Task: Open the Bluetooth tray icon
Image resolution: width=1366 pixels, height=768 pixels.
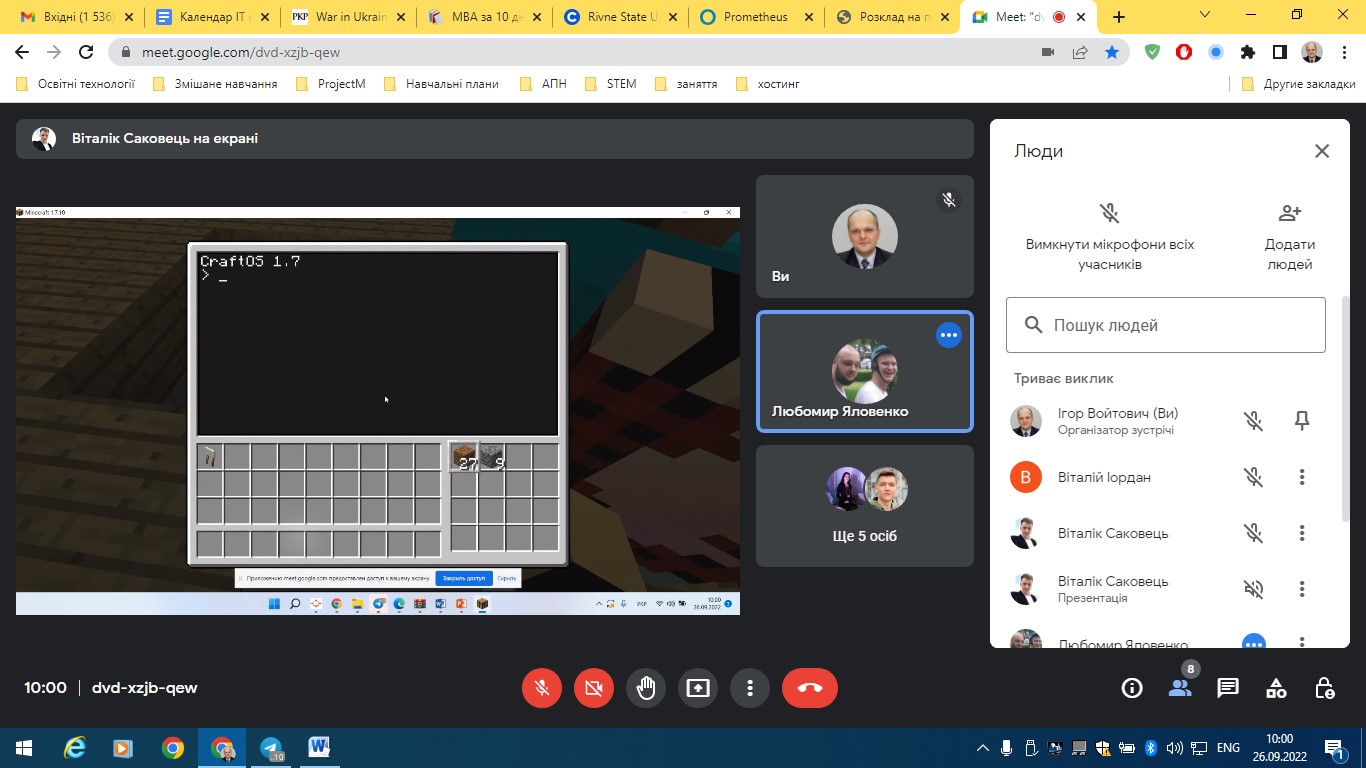Action: [1151, 748]
